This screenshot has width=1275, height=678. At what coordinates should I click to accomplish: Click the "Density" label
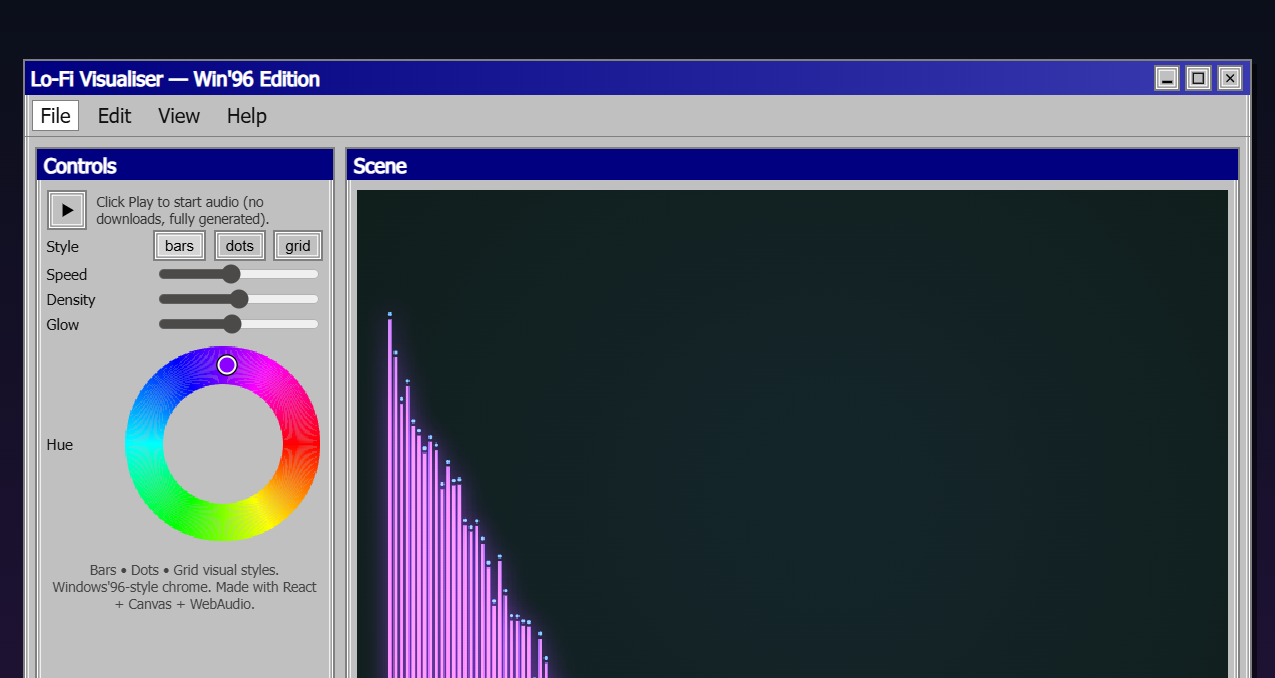[x=71, y=300]
